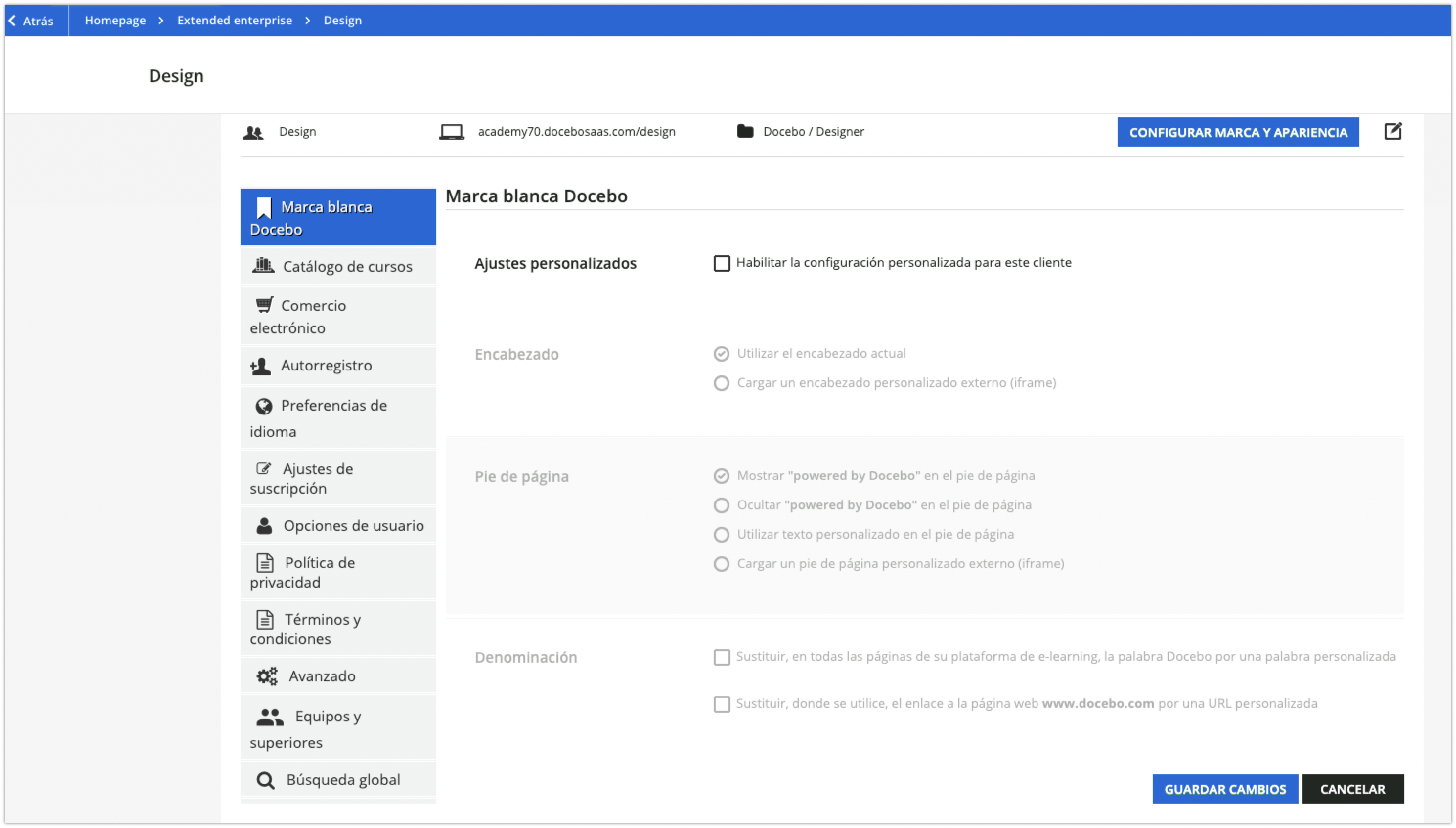Image resolution: width=1456 pixels, height=828 pixels.
Task: Open Términos y condiciones settings
Action: click(x=338, y=629)
